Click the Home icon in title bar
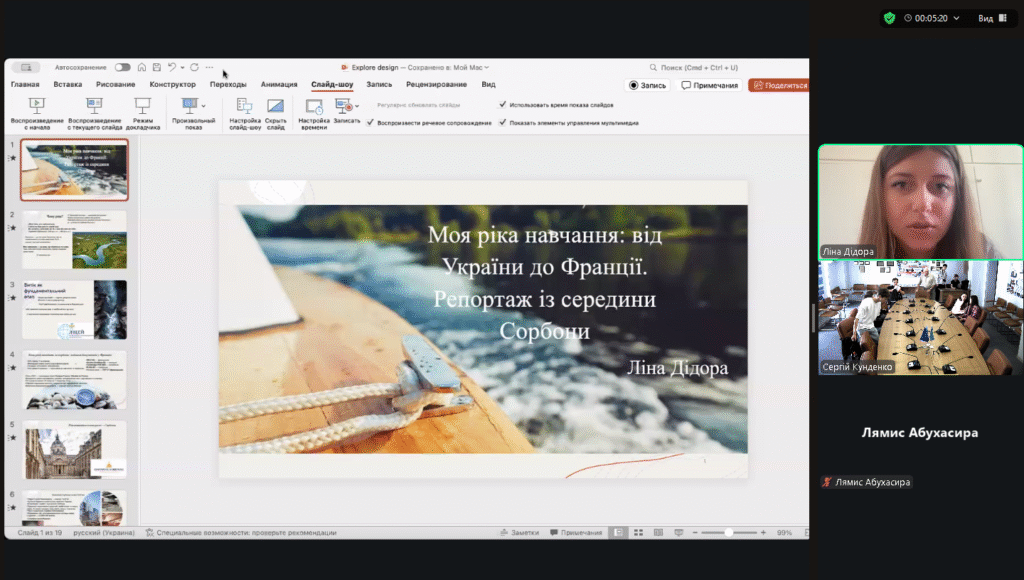Screen dimensions: 1024x580 click(142, 67)
